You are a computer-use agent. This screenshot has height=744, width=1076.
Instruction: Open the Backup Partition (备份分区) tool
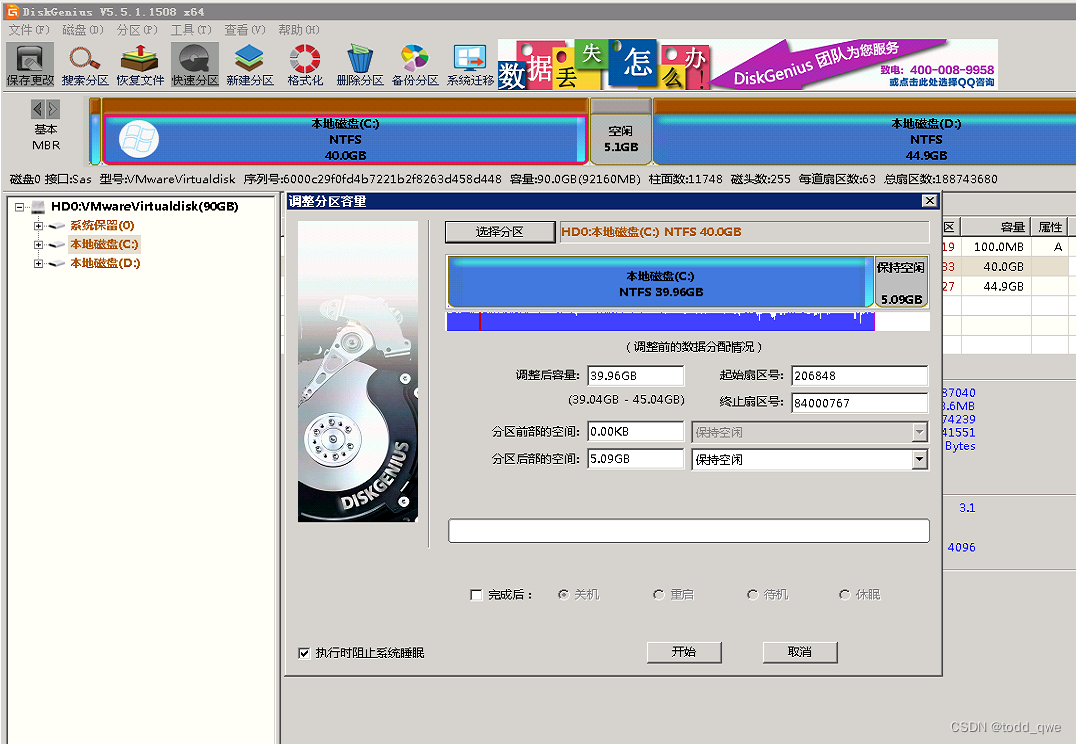414,65
